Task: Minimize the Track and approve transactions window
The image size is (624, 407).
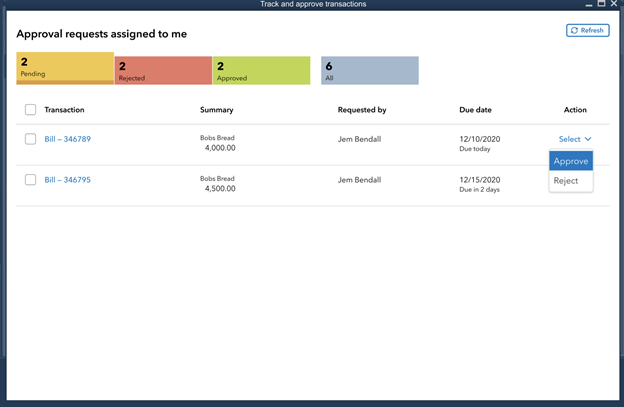Action: pyautogui.click(x=587, y=5)
